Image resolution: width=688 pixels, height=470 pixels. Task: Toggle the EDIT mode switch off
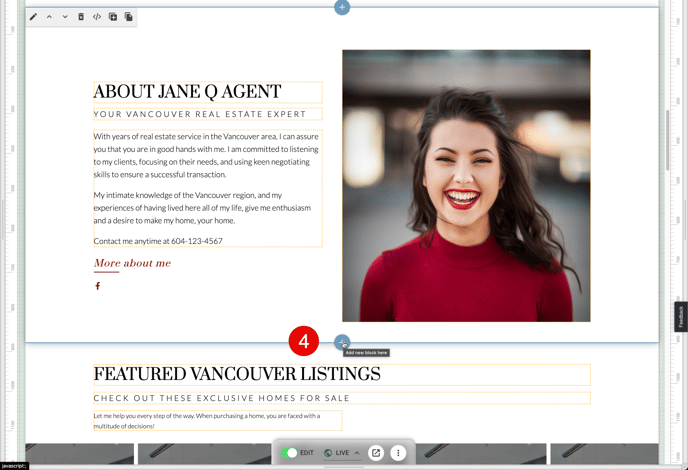click(289, 453)
